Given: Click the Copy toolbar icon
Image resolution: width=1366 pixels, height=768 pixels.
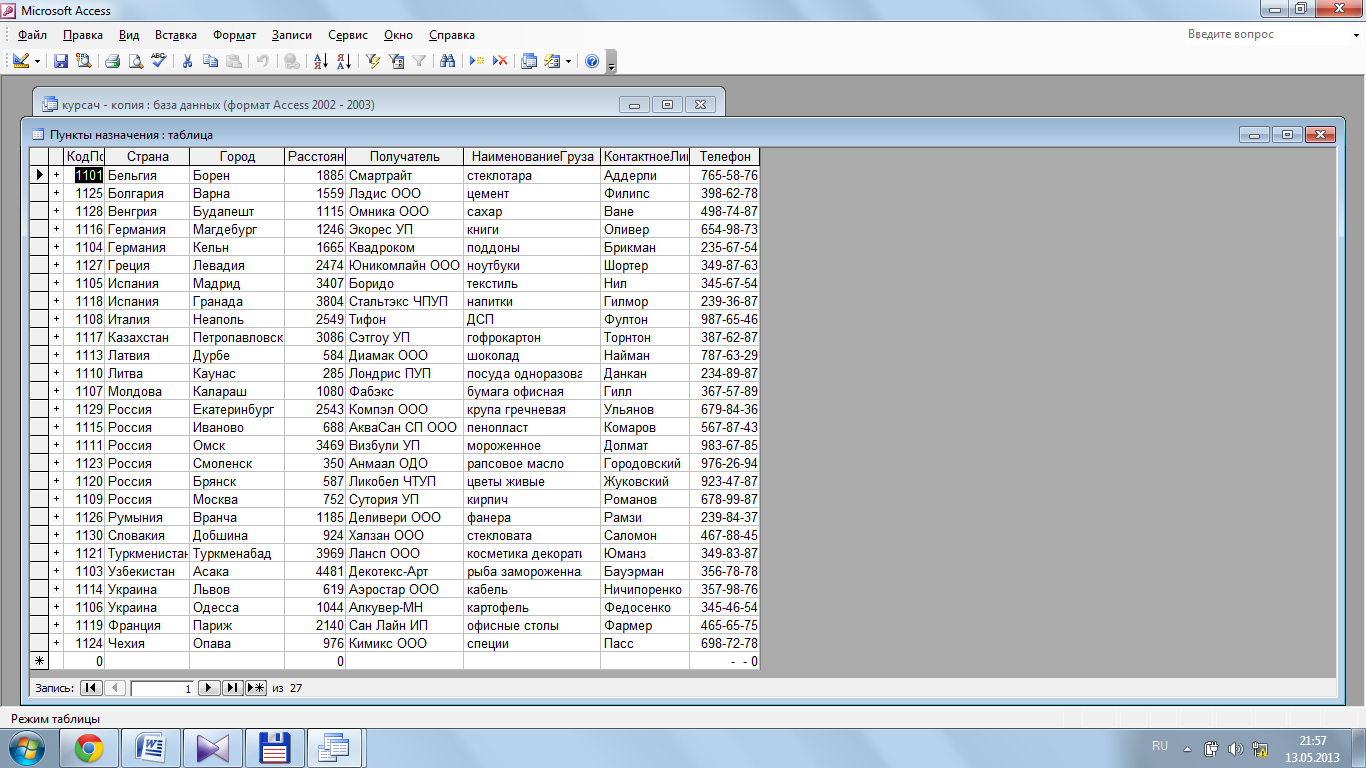Looking at the screenshot, I should coord(210,61).
